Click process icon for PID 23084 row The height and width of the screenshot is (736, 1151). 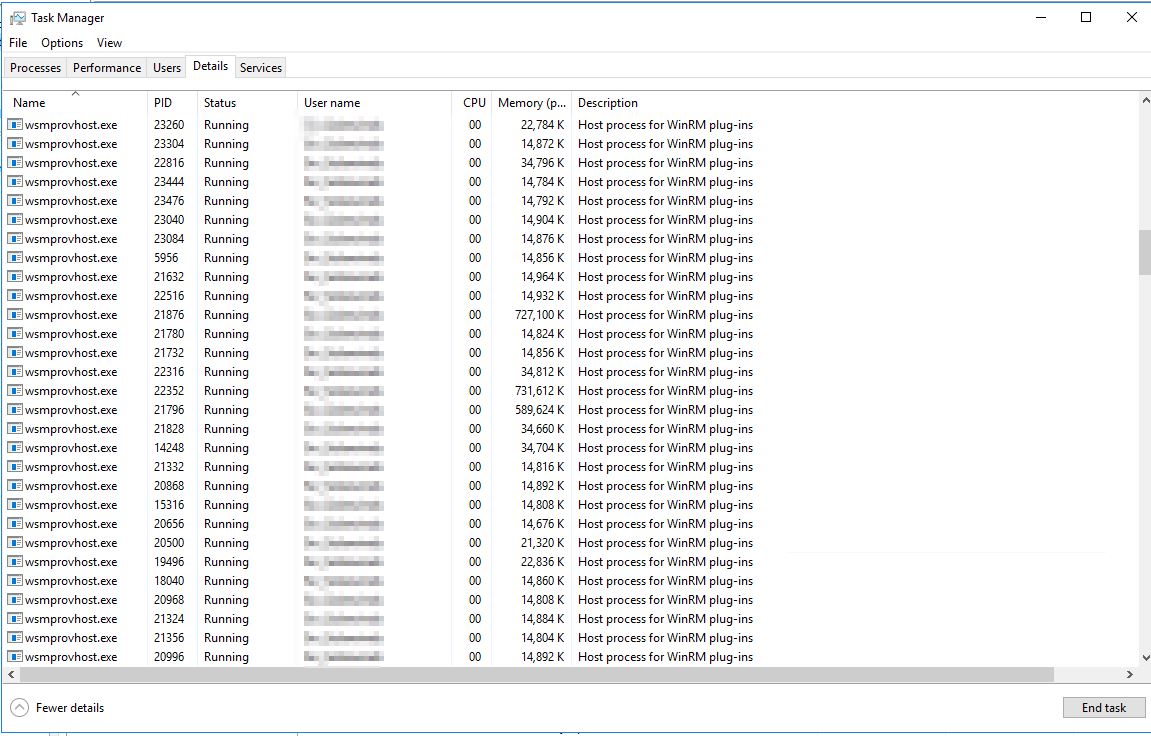pyautogui.click(x=15, y=239)
